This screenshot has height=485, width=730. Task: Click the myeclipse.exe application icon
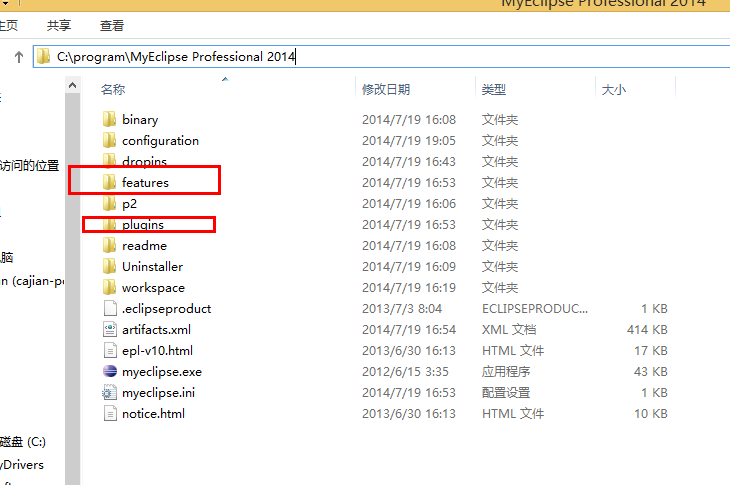click(110, 371)
